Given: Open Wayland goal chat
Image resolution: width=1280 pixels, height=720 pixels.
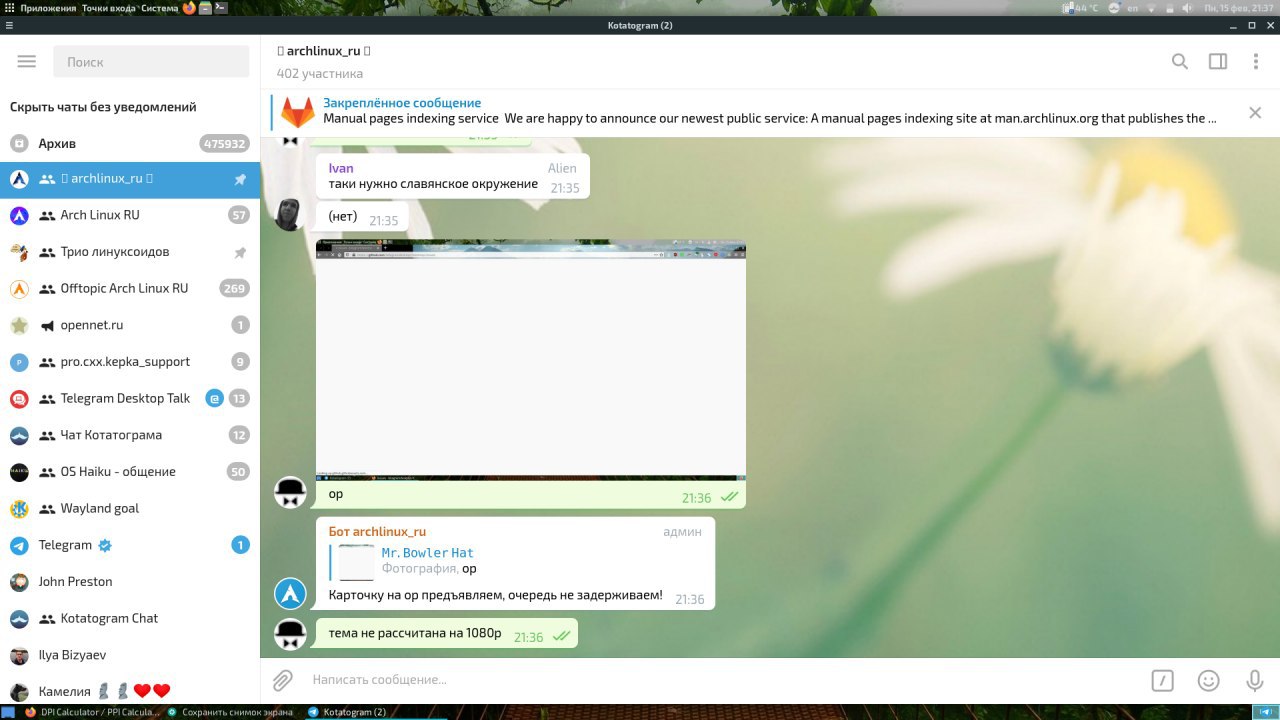Looking at the screenshot, I should (130, 508).
